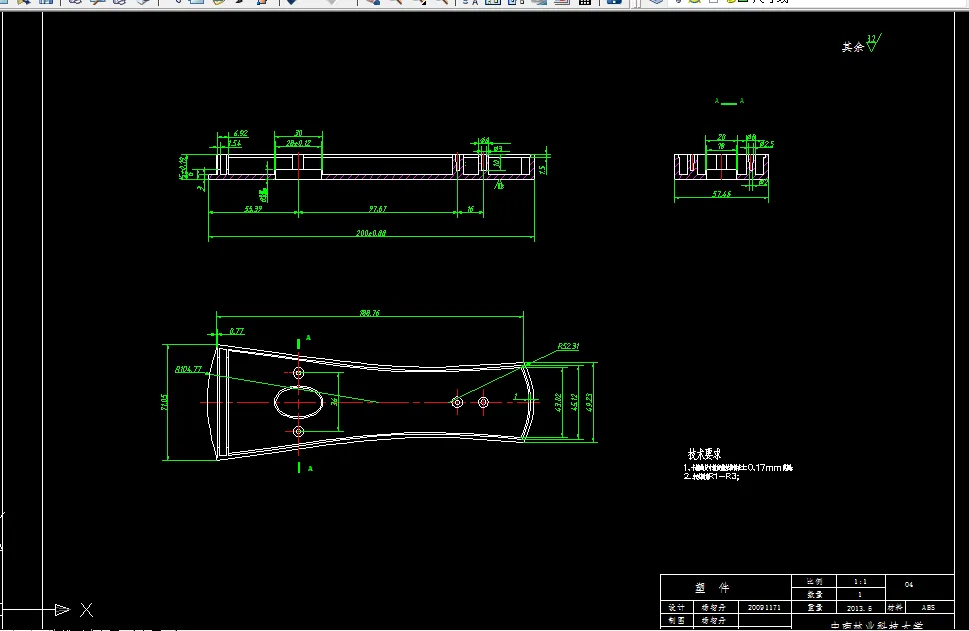
Task: Select the central ellipse in plan view
Action: click(x=298, y=402)
